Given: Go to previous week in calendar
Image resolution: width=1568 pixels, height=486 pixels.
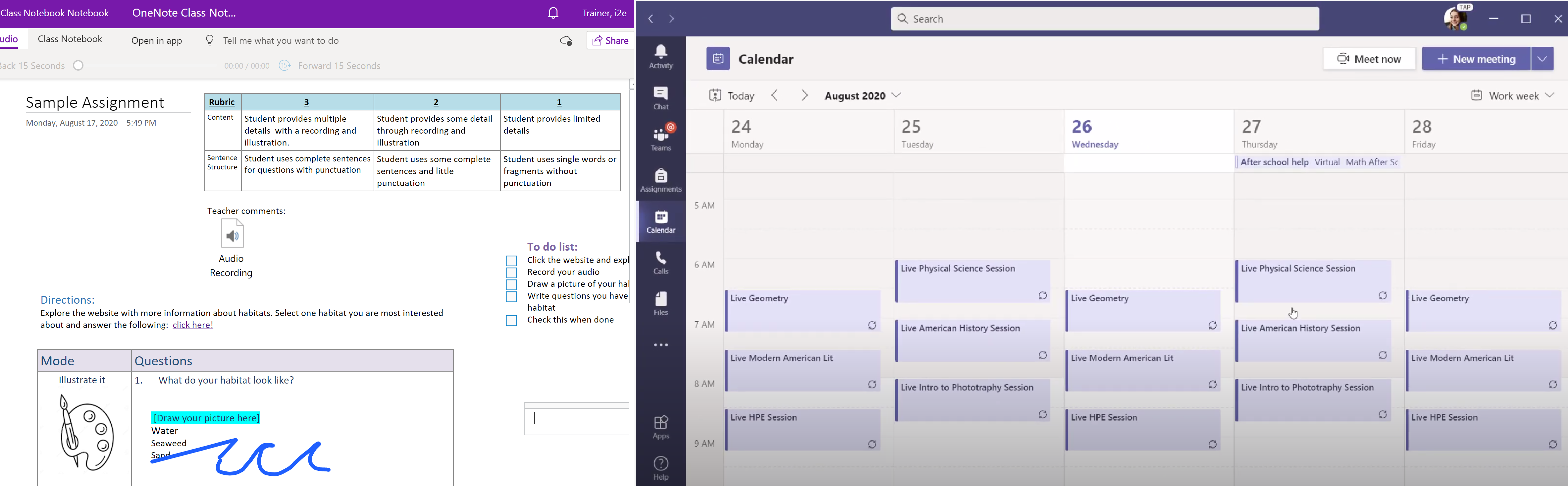Looking at the screenshot, I should click(774, 95).
